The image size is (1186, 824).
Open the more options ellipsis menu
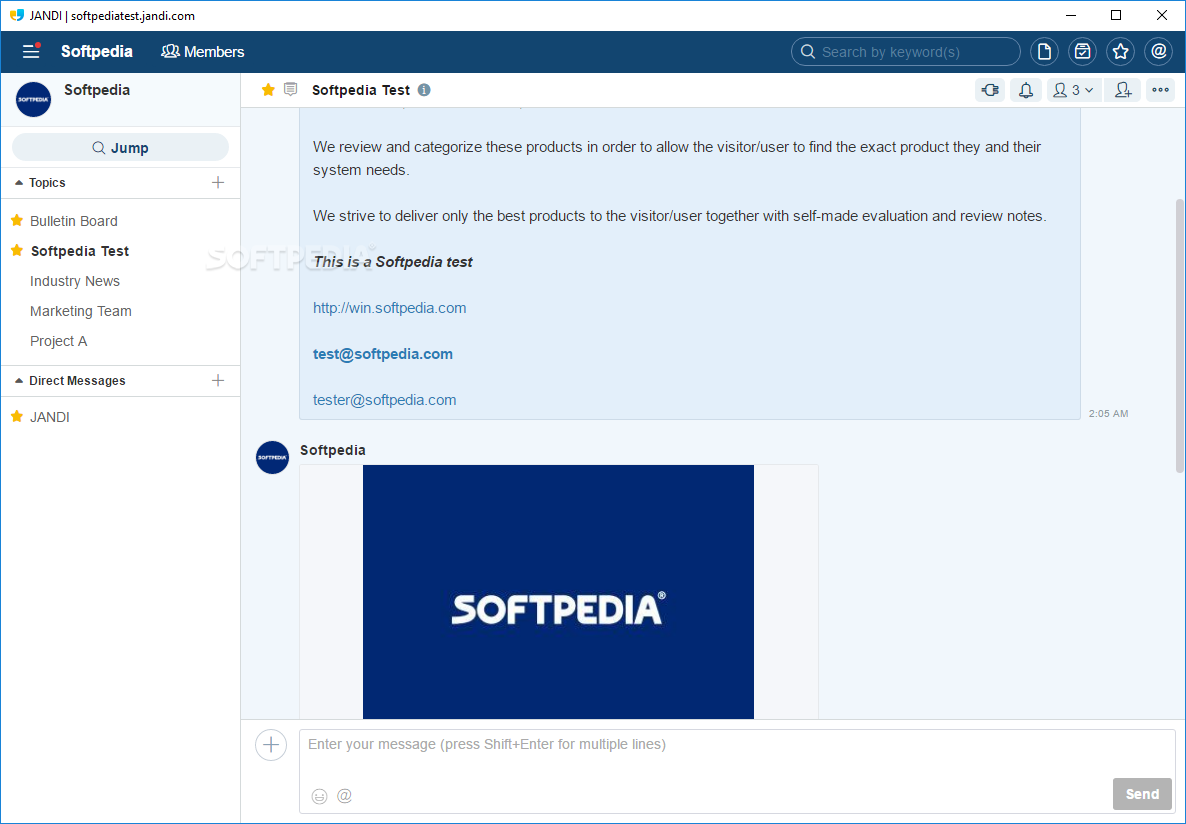coord(1160,90)
